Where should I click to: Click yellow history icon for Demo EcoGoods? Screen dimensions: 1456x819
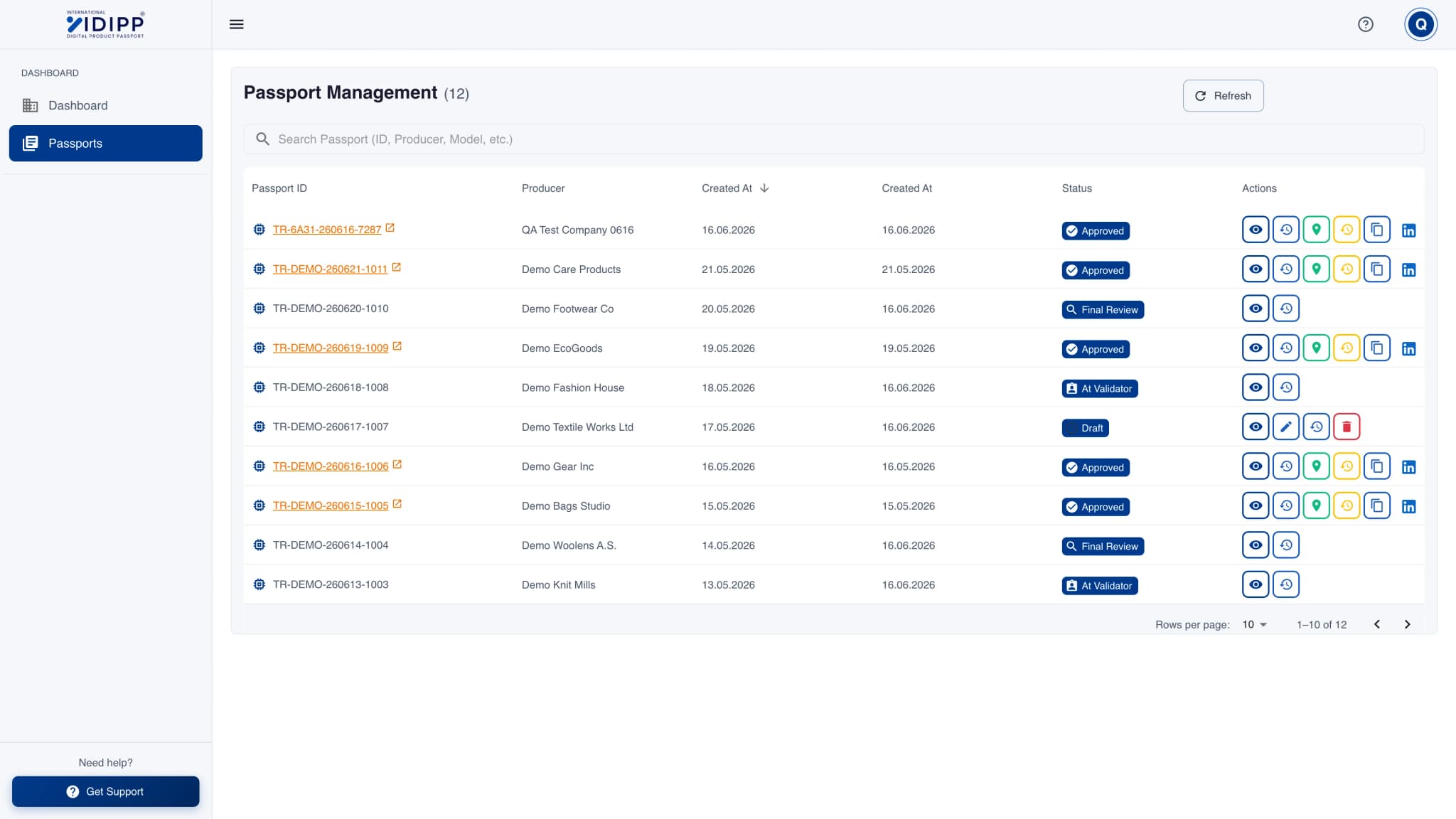[1347, 348]
